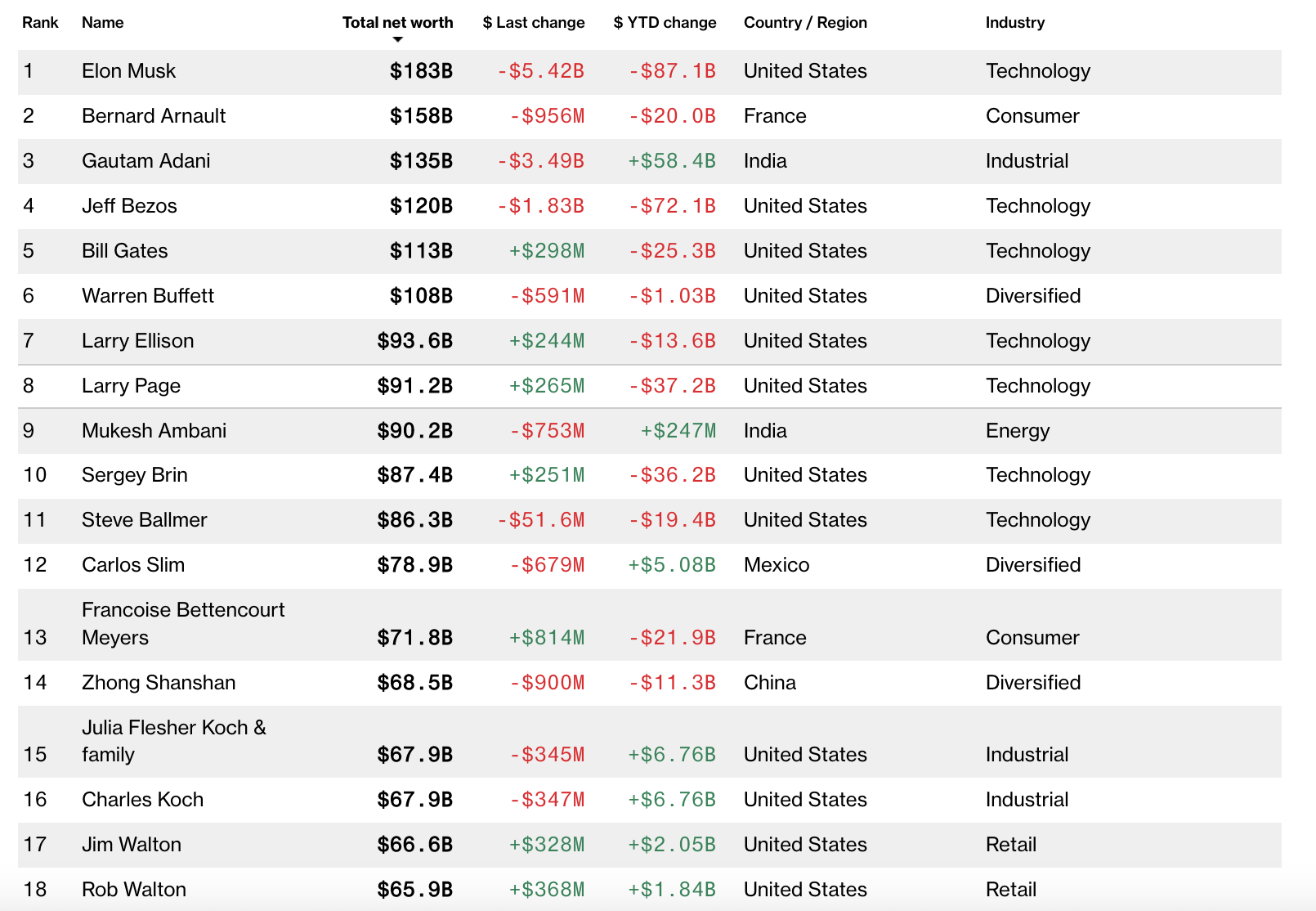Click Jim Walton's Retail industry cell
This screenshot has height=911, width=1316.
click(x=1010, y=845)
